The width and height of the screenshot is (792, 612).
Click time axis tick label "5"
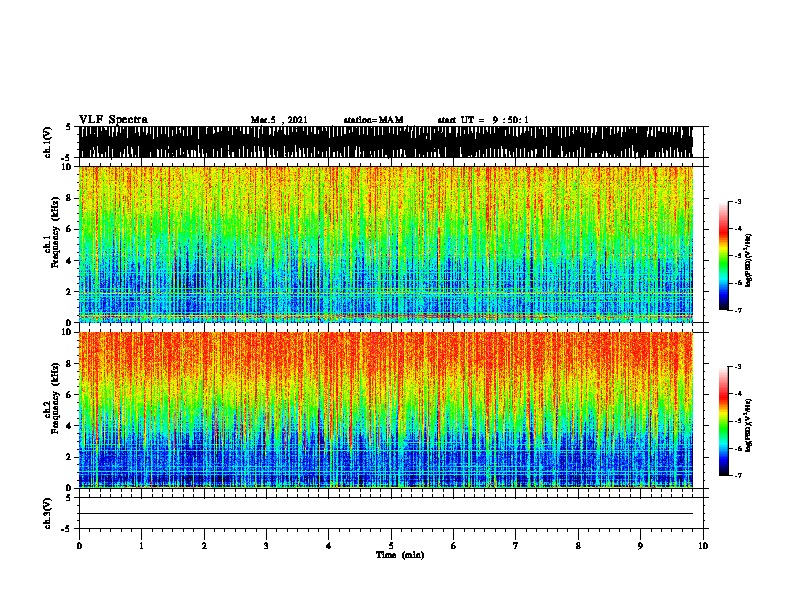point(391,546)
